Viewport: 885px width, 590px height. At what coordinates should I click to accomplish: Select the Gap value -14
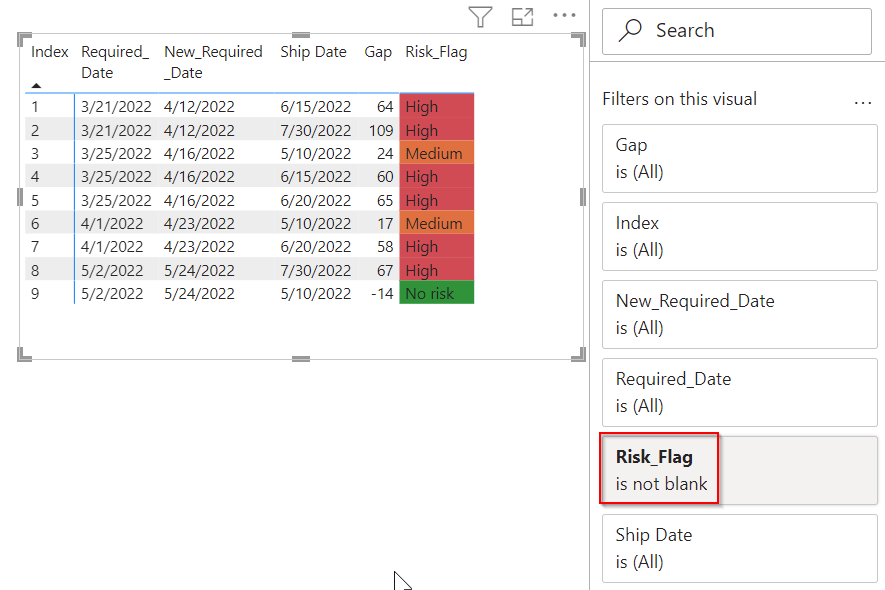point(382,294)
